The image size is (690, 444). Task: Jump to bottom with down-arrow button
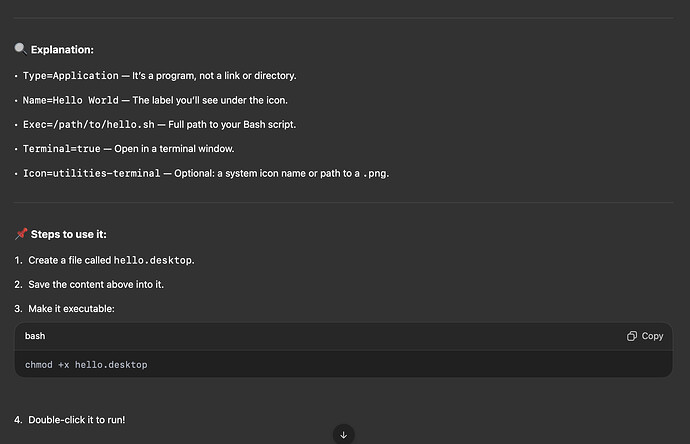pyautogui.click(x=344, y=435)
